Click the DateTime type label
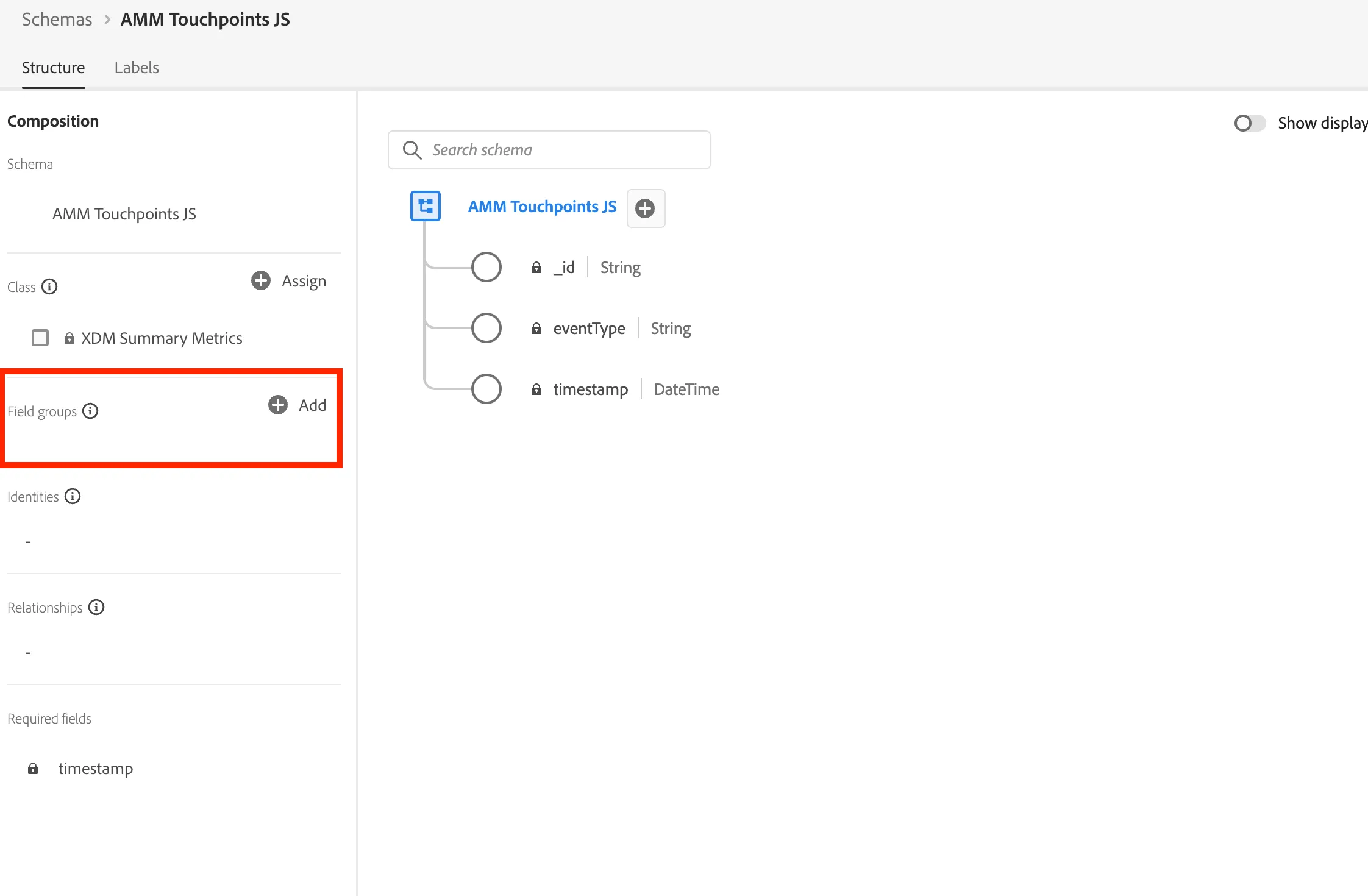Image resolution: width=1368 pixels, height=896 pixels. [687, 389]
